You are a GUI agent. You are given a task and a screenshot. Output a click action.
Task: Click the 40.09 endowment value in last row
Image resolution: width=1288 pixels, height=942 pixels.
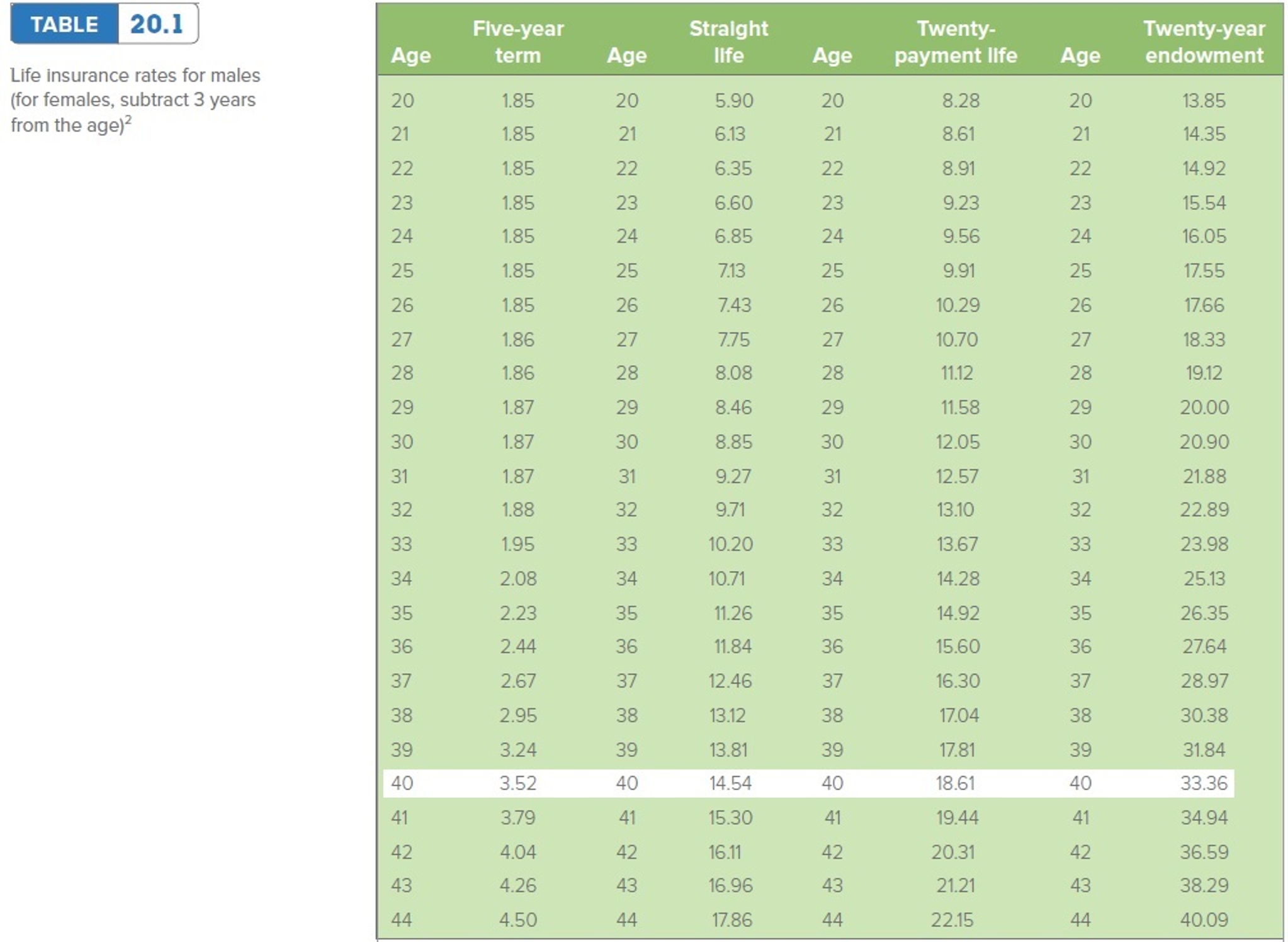[1204, 920]
